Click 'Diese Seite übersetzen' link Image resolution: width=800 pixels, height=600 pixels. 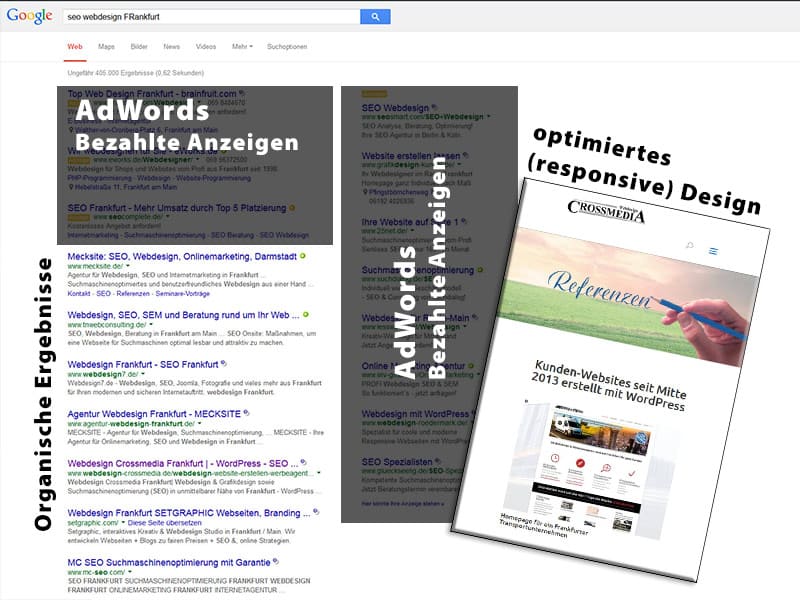point(164,522)
